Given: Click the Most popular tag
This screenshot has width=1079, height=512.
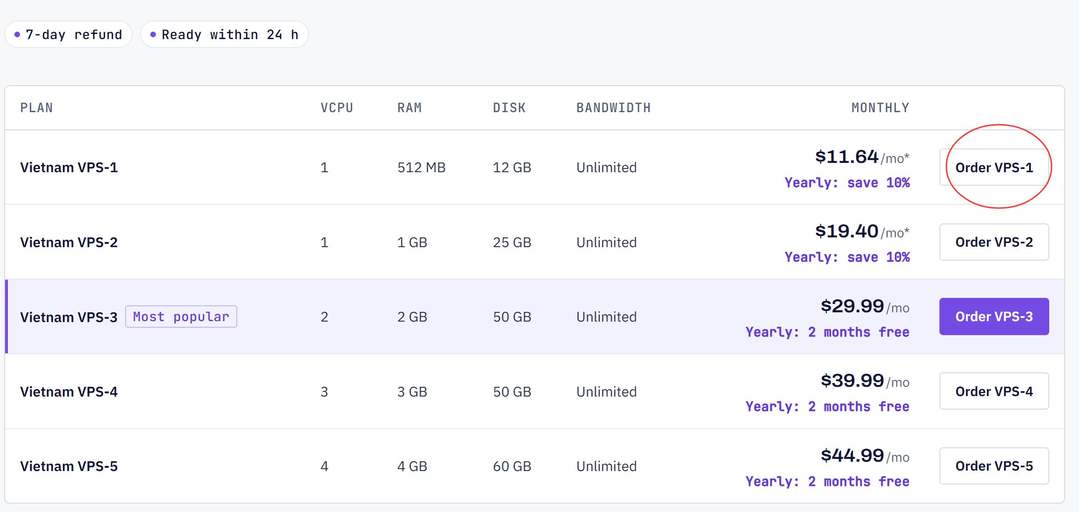Looking at the screenshot, I should click(181, 317).
